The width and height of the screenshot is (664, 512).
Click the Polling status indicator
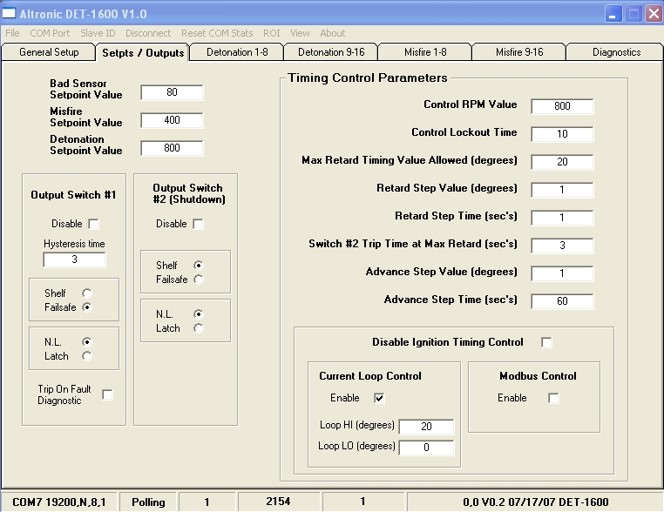[148, 502]
